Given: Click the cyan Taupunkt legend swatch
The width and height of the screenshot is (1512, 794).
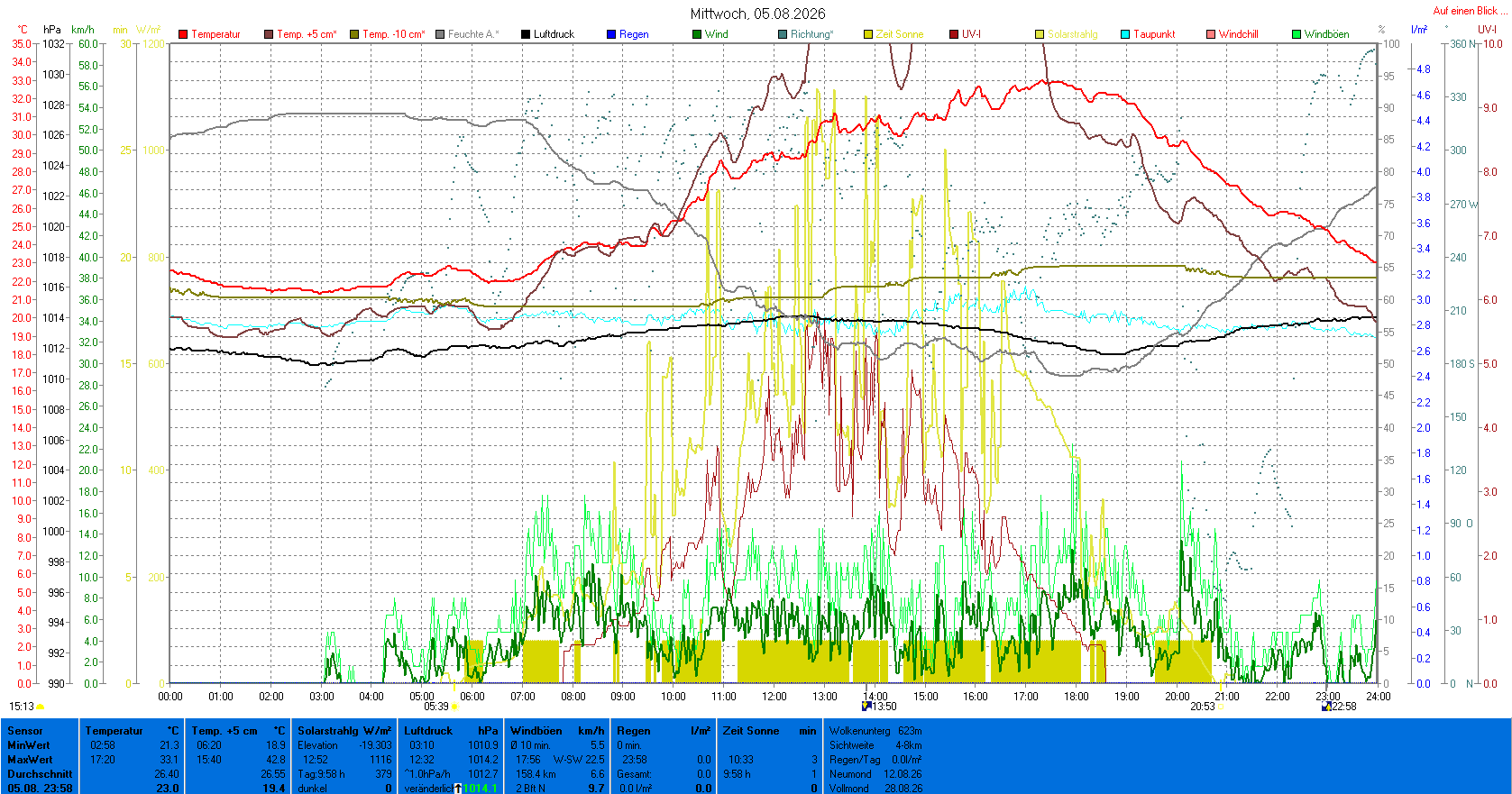Looking at the screenshot, I should [1125, 34].
